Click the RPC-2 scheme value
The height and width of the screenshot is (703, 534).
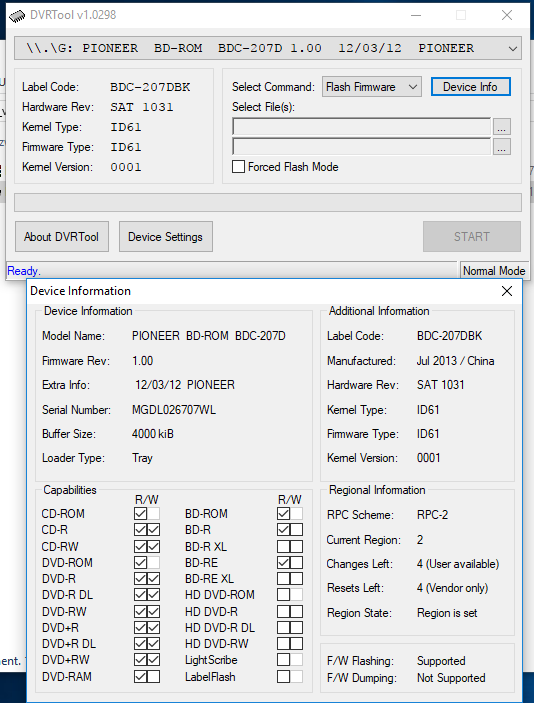tap(432, 515)
